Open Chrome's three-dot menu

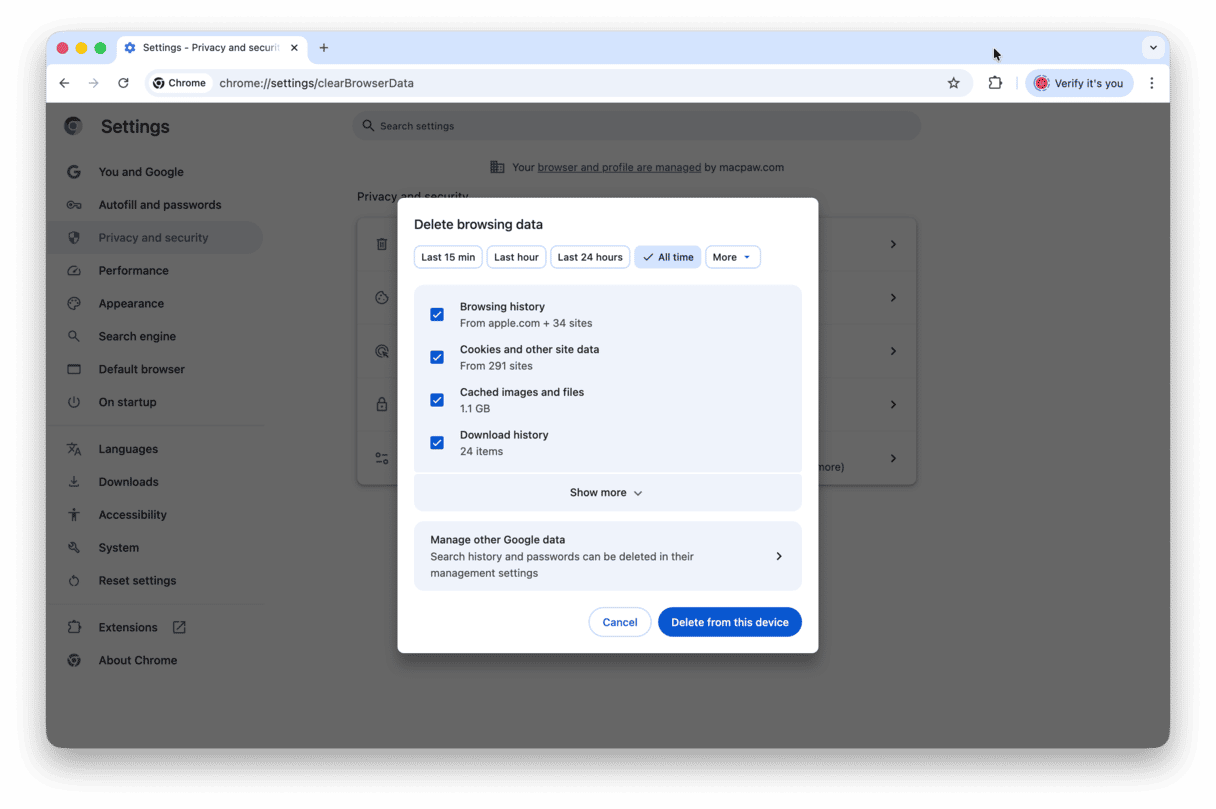coord(1151,83)
